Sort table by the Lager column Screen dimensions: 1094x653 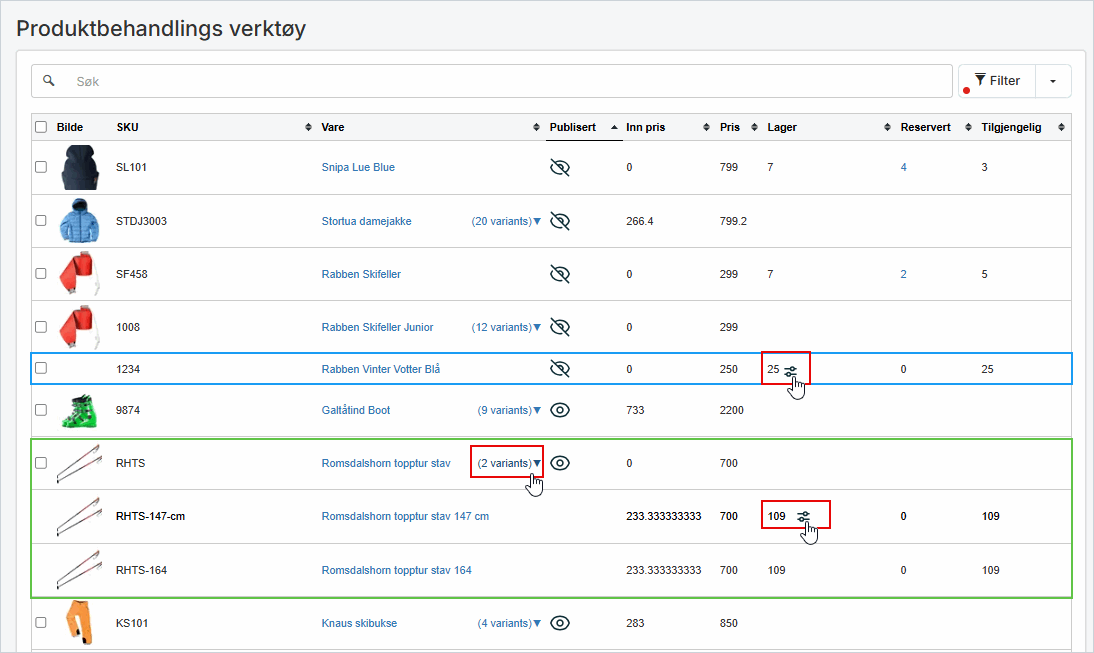[x=782, y=127]
